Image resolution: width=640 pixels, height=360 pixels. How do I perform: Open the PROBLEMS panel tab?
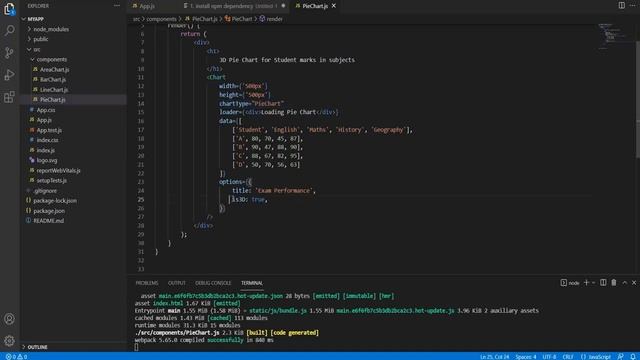147,283
